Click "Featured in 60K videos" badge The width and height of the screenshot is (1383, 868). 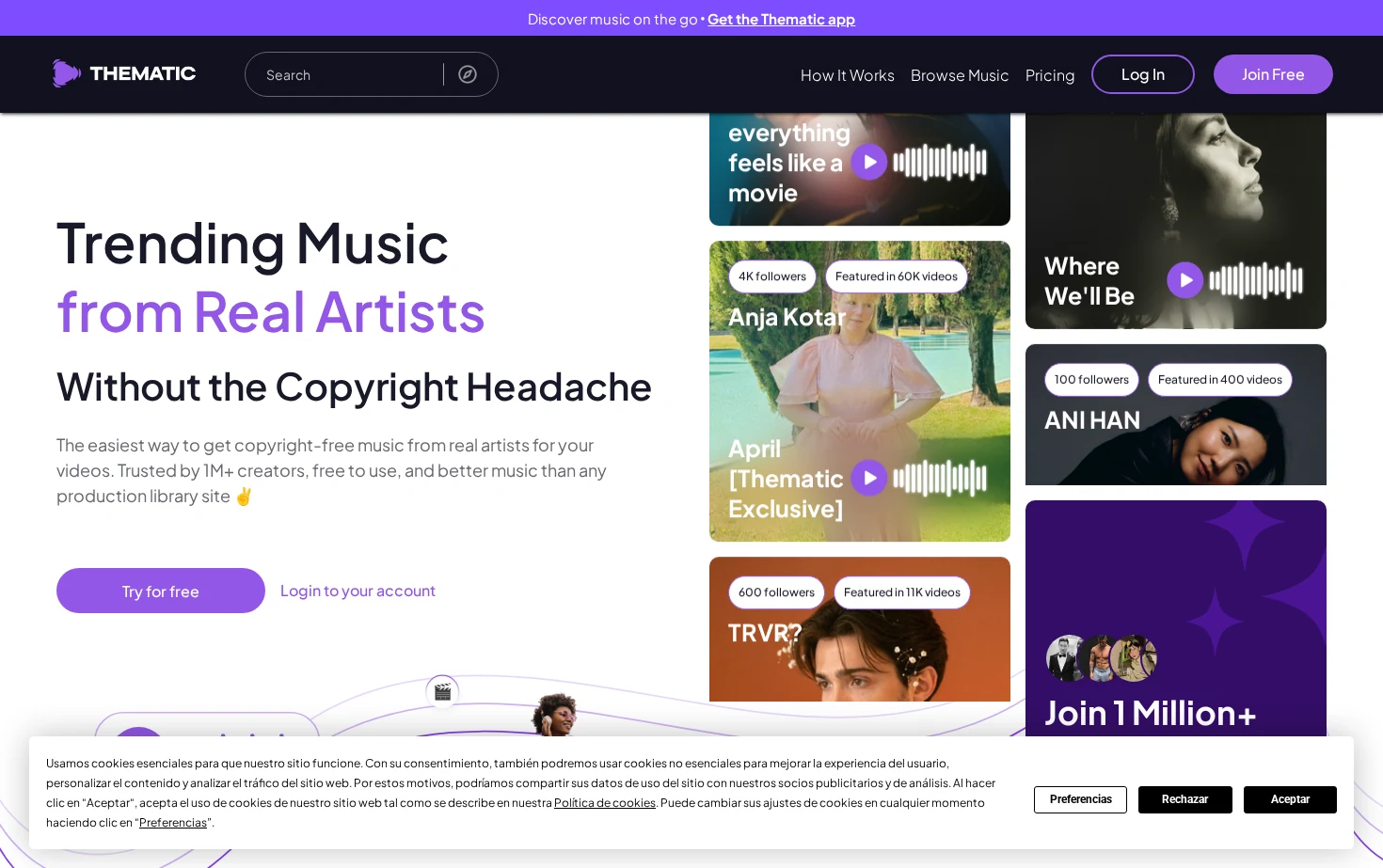click(x=897, y=276)
